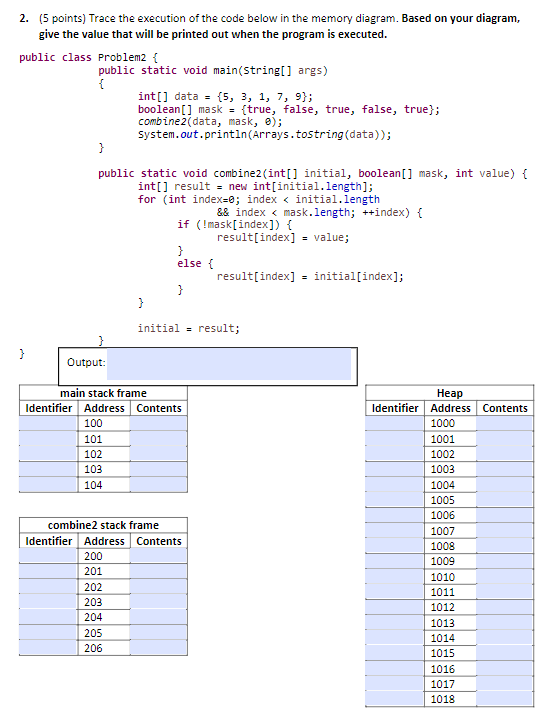
Task: Select Identifier field at heap address 1005
Action: click(x=395, y=500)
